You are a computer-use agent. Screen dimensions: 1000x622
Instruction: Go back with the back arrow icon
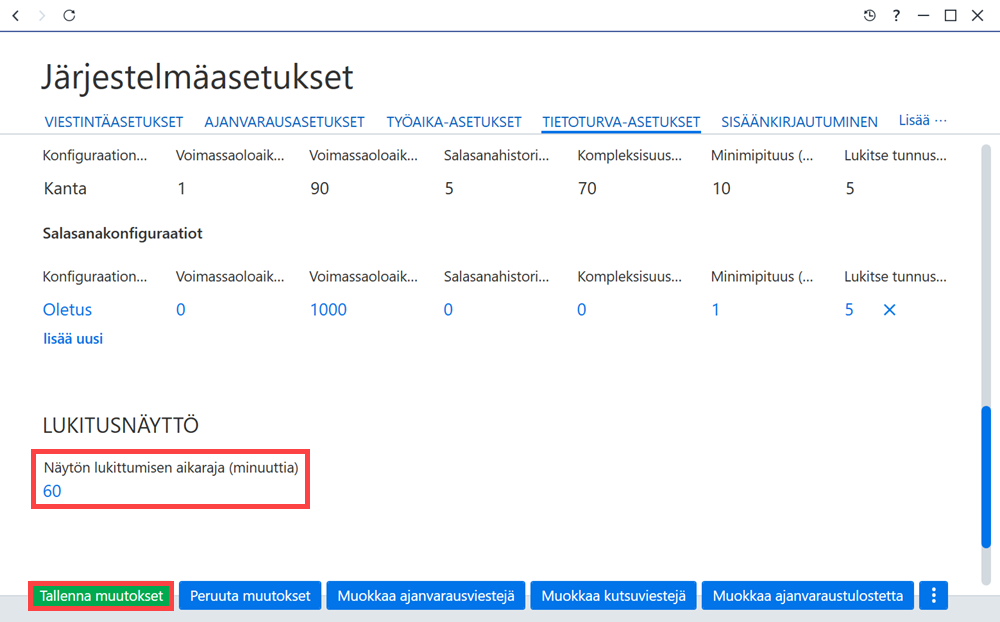[x=16, y=15]
